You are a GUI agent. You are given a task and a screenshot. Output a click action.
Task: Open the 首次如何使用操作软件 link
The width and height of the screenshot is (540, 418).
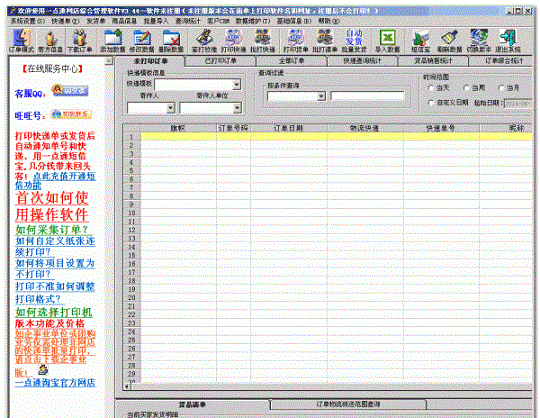[52, 206]
